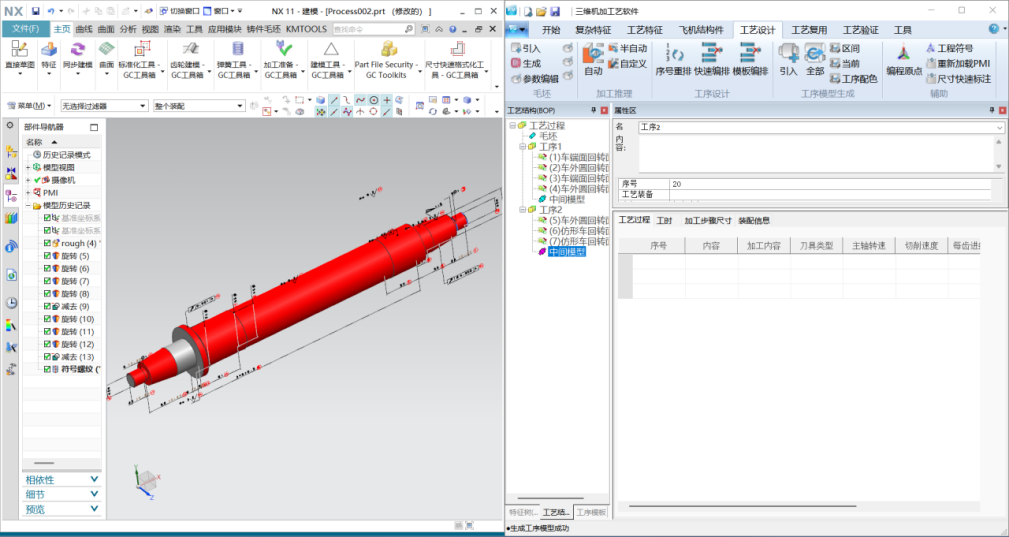Expand the 相依性 panel section

61,479
